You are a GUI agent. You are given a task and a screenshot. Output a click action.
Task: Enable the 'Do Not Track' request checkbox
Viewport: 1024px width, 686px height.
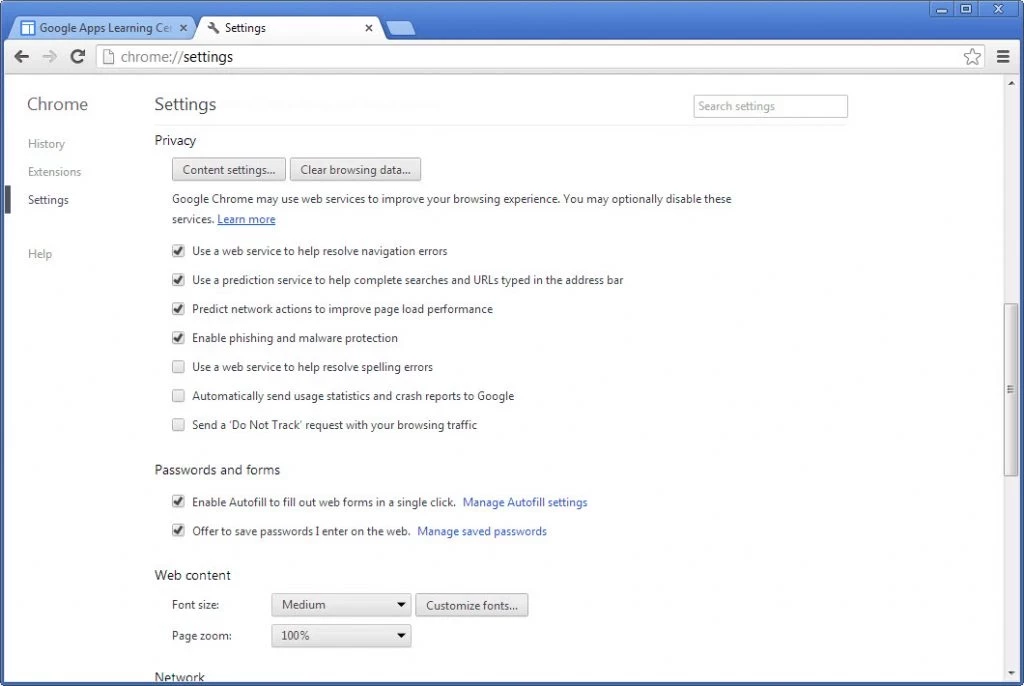click(x=178, y=425)
